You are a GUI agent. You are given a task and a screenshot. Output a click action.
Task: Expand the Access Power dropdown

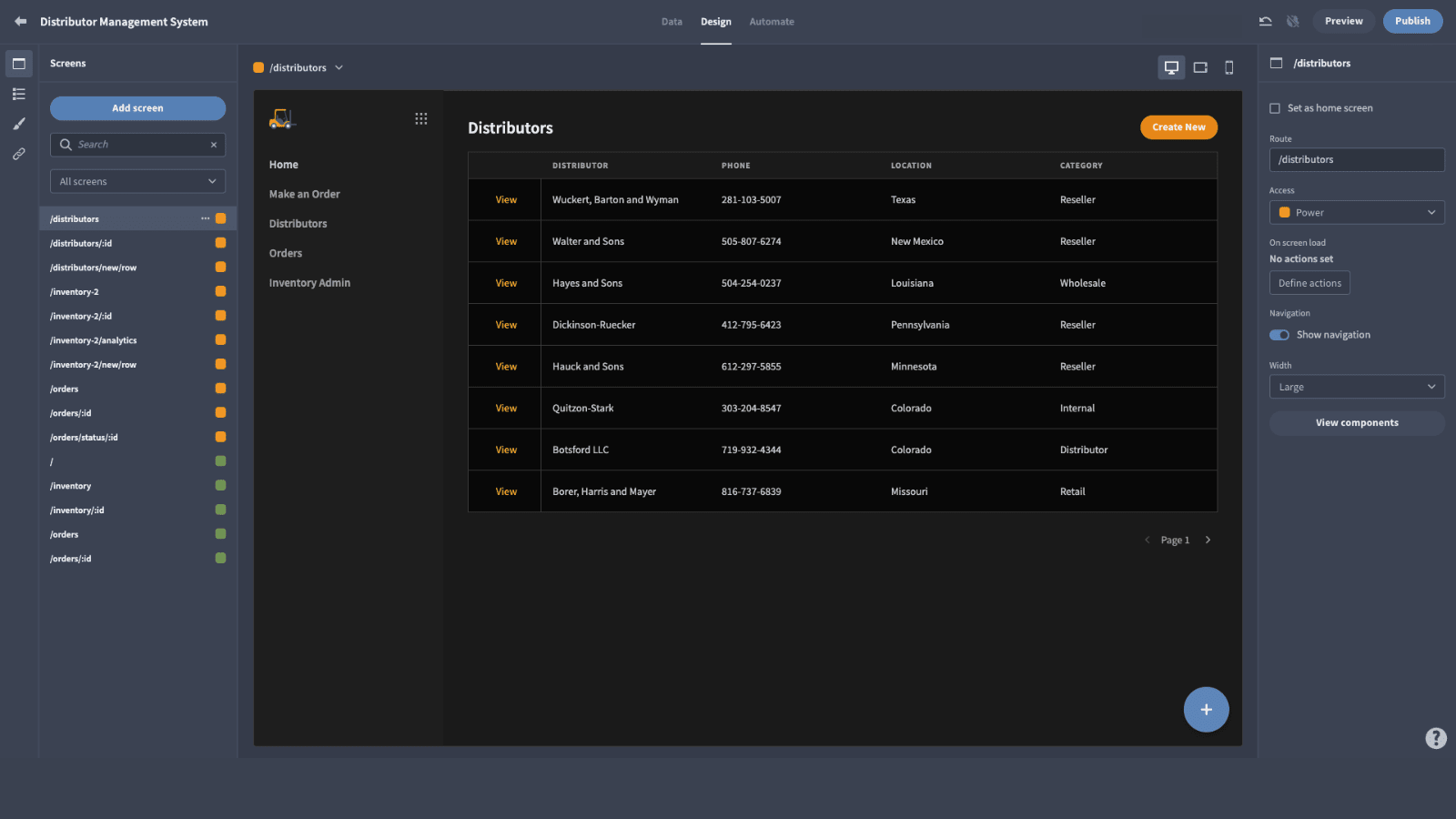click(x=1357, y=212)
